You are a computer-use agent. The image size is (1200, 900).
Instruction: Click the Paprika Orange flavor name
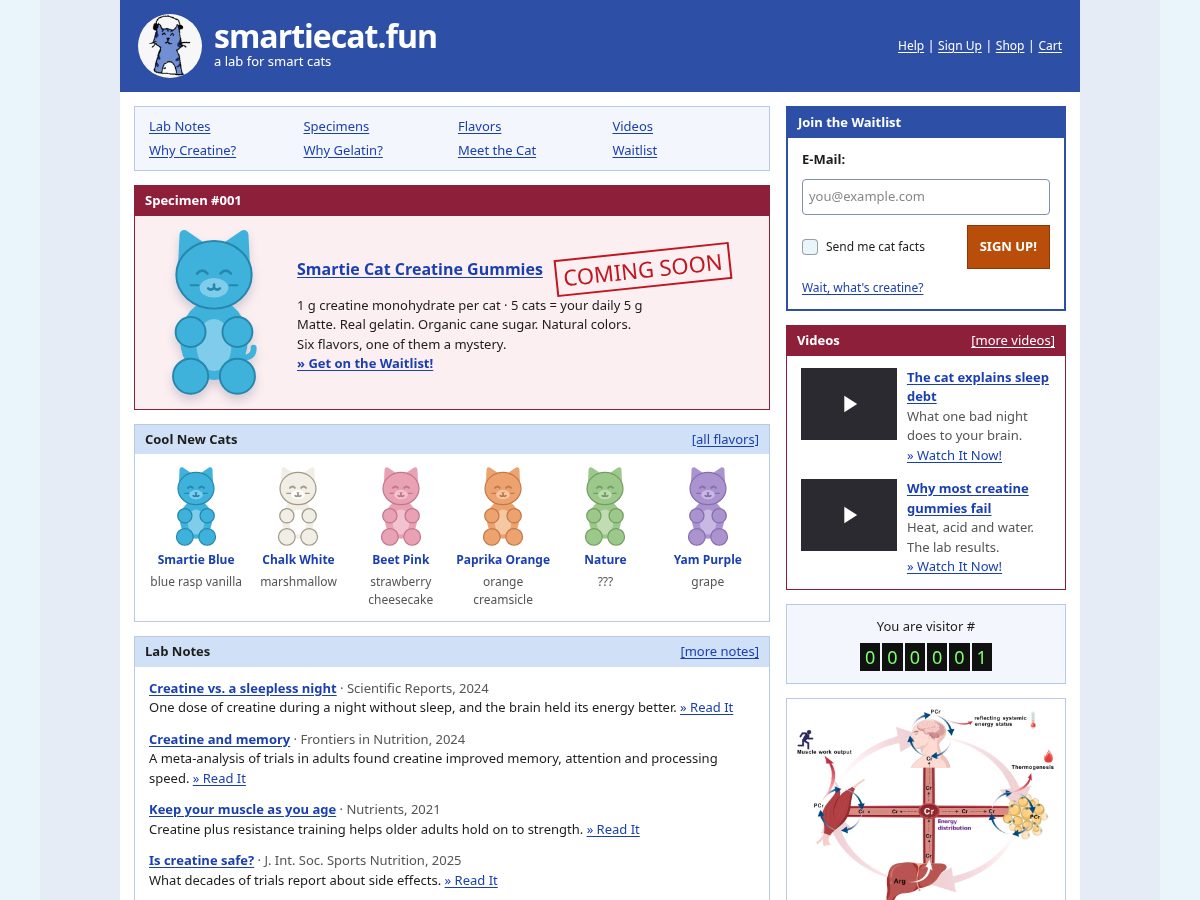point(503,560)
